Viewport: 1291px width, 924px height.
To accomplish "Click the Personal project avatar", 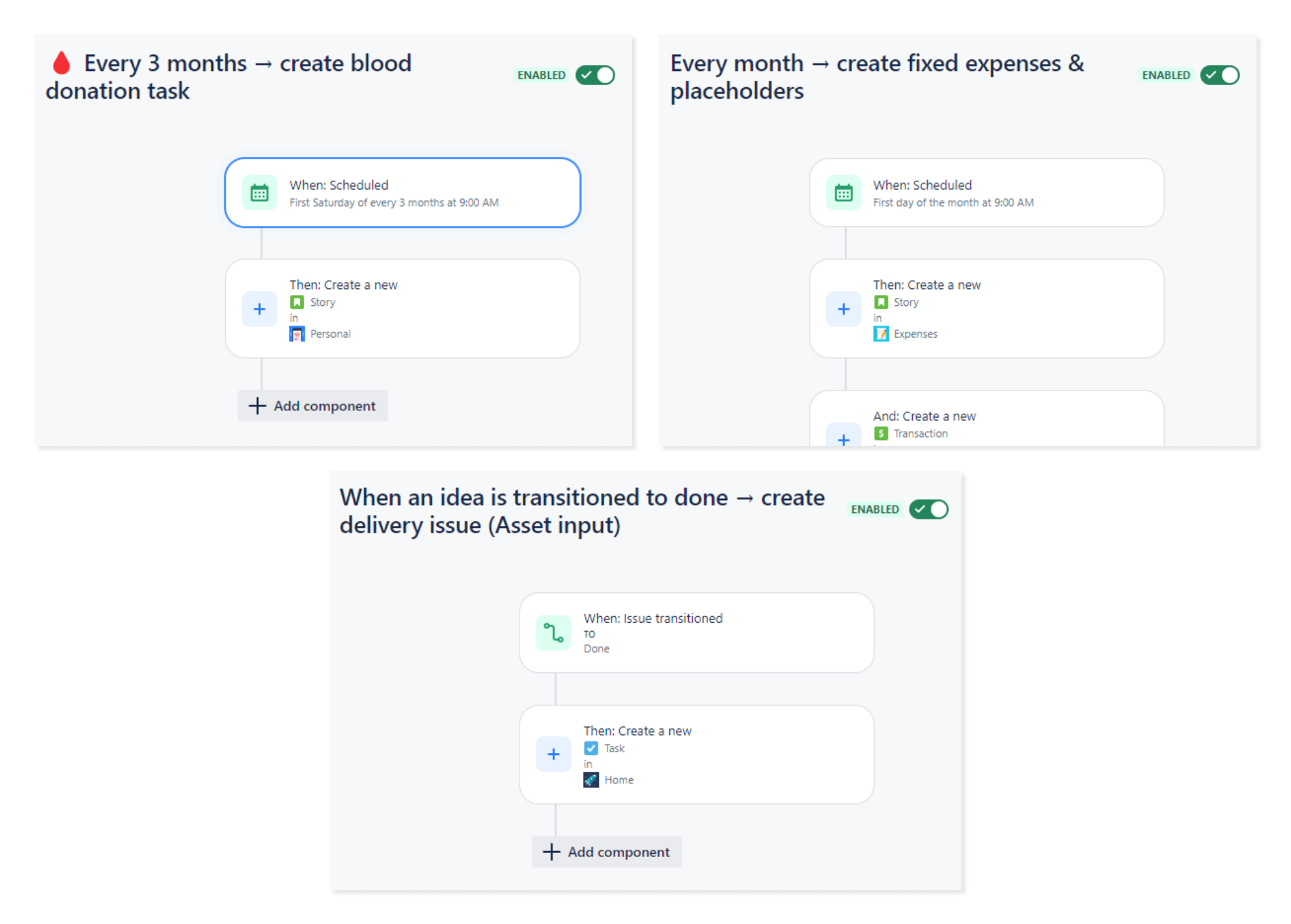I will click(297, 334).
